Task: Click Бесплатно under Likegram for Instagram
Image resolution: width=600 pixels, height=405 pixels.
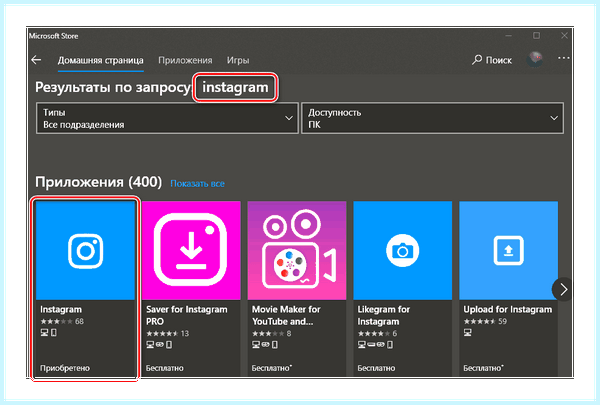Action: pyautogui.click(x=376, y=368)
